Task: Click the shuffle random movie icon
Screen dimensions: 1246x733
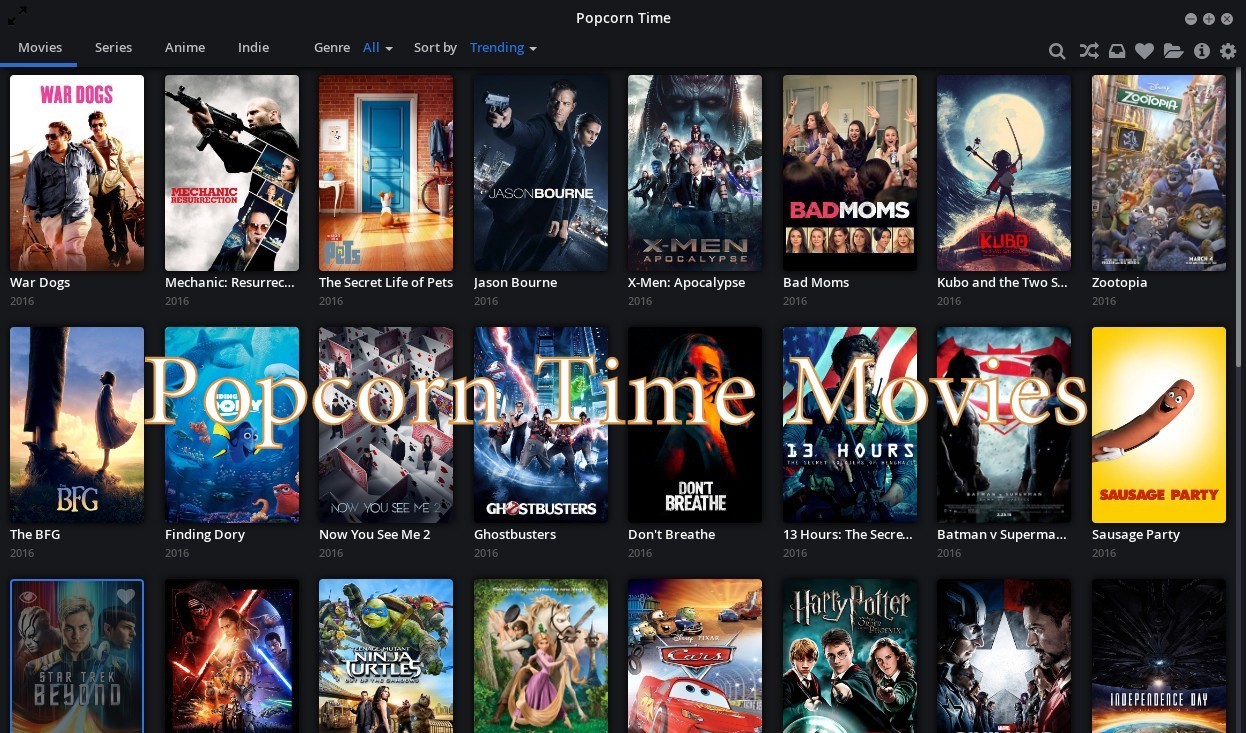Action: (1088, 51)
